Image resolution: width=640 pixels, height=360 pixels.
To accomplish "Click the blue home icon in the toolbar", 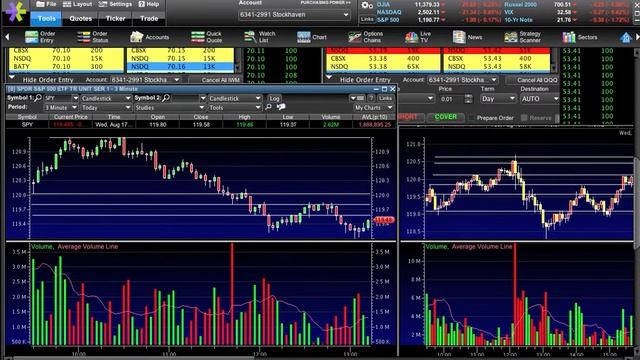I will 625,38.
